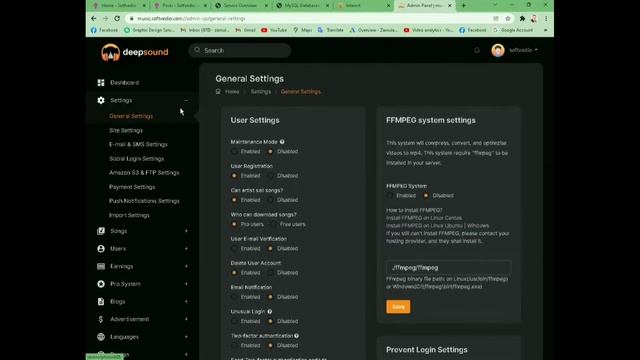
Task: Open the Dashboard sidebar icon
Action: pos(101,82)
